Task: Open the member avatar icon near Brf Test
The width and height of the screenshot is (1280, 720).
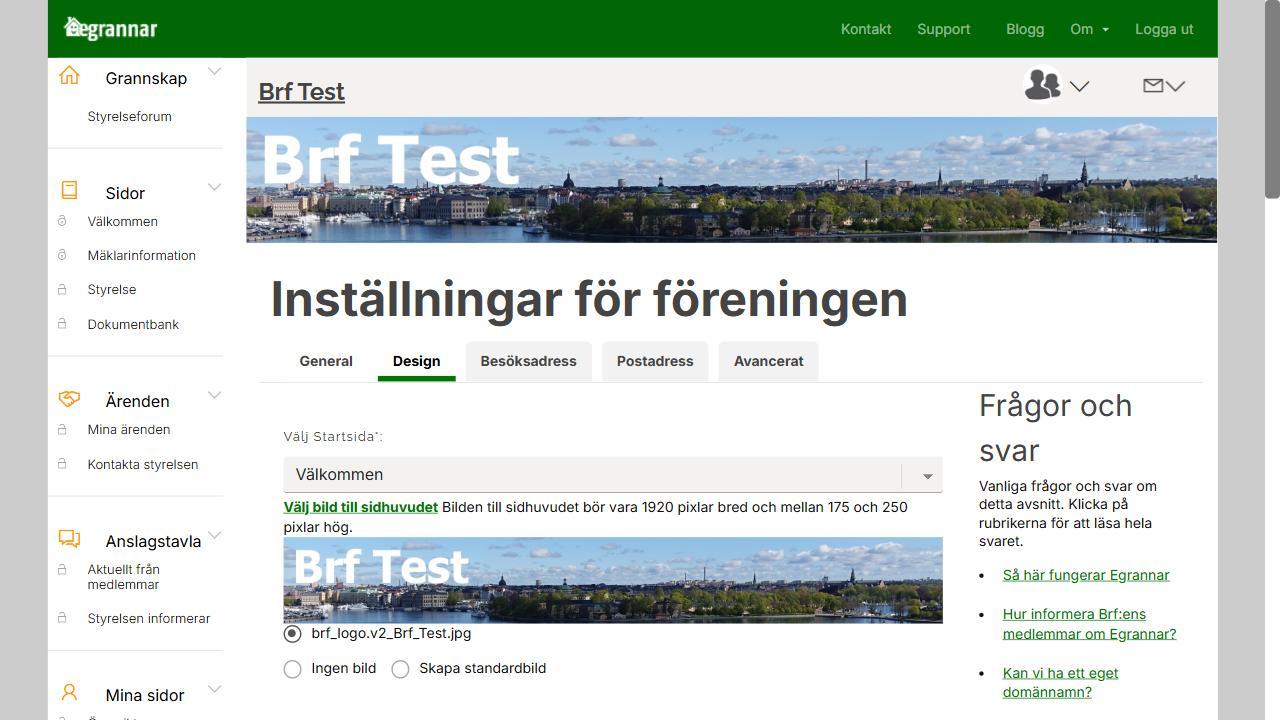Action: 1042,85
